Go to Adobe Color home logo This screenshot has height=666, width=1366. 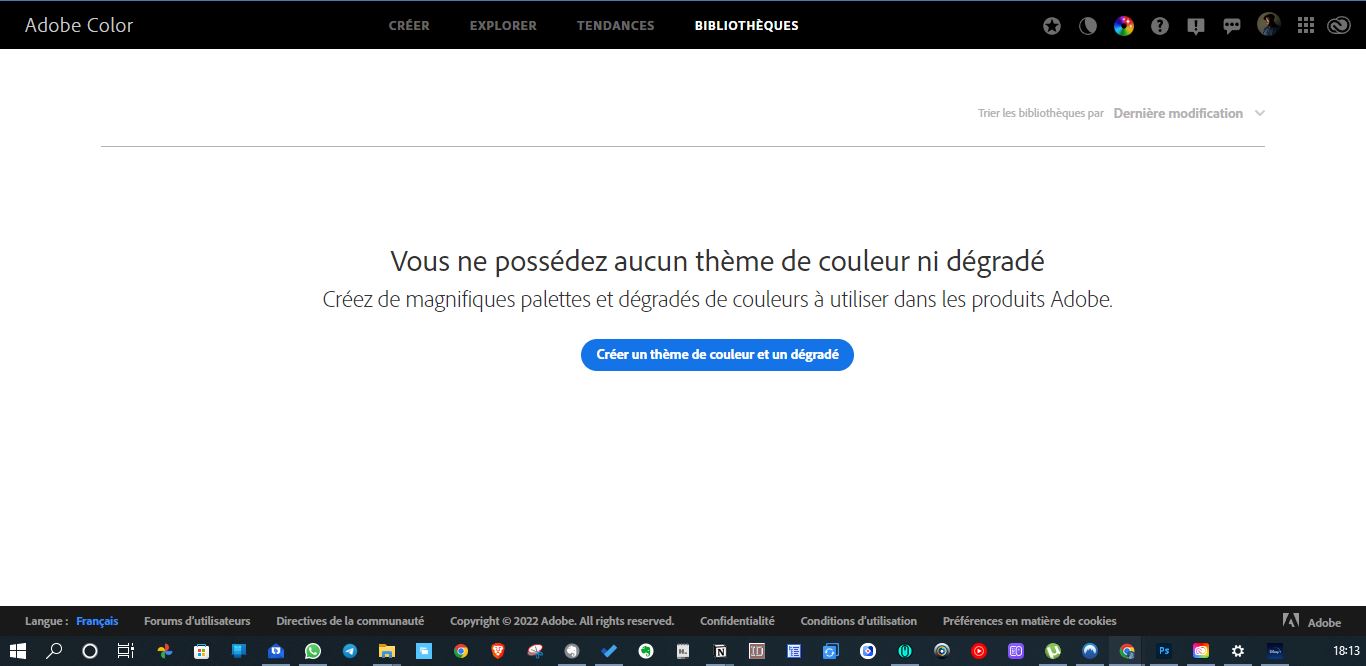[x=79, y=25]
